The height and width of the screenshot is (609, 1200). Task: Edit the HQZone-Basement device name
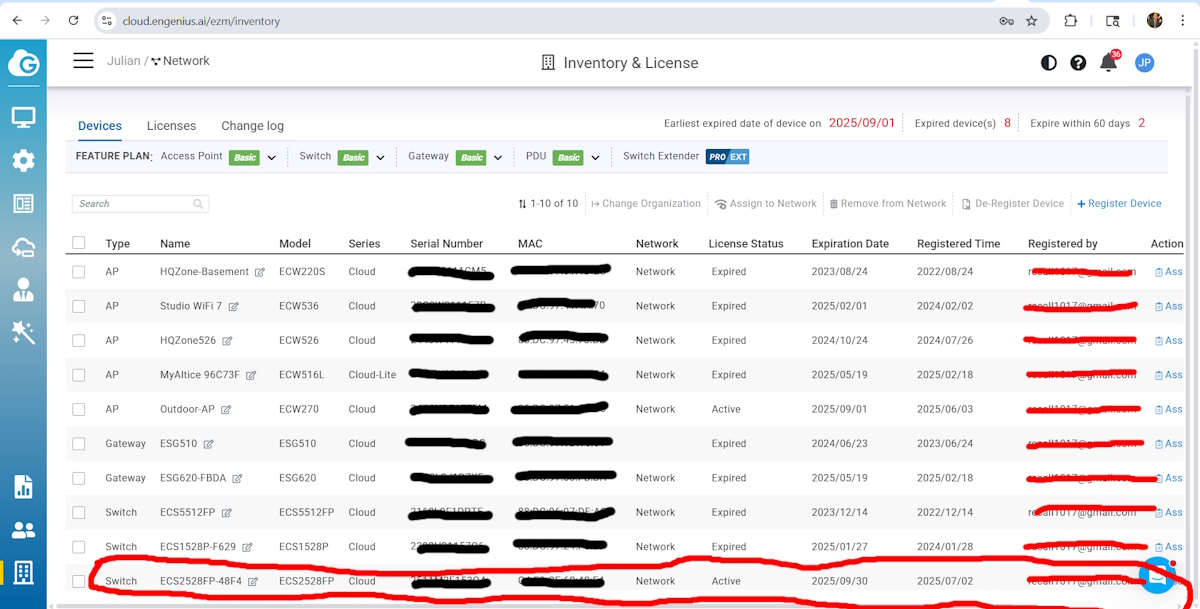(x=260, y=272)
